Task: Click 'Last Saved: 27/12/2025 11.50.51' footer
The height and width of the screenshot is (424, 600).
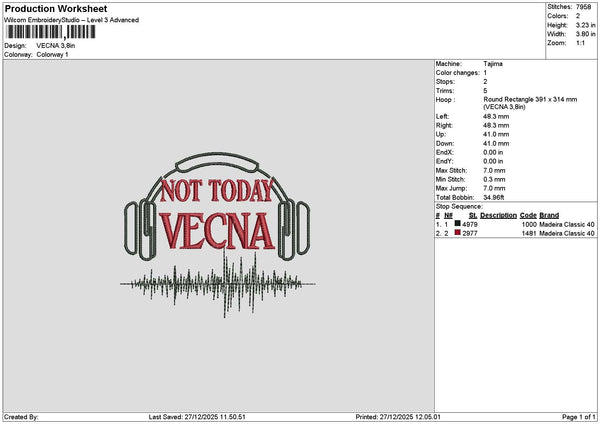Action: [197, 417]
